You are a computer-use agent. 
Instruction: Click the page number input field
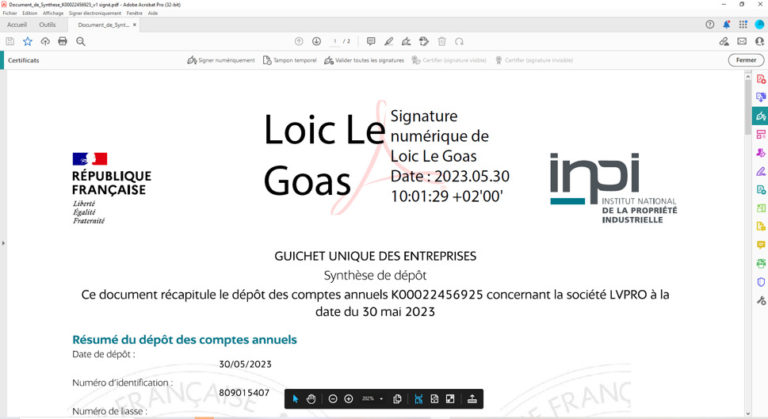334,41
